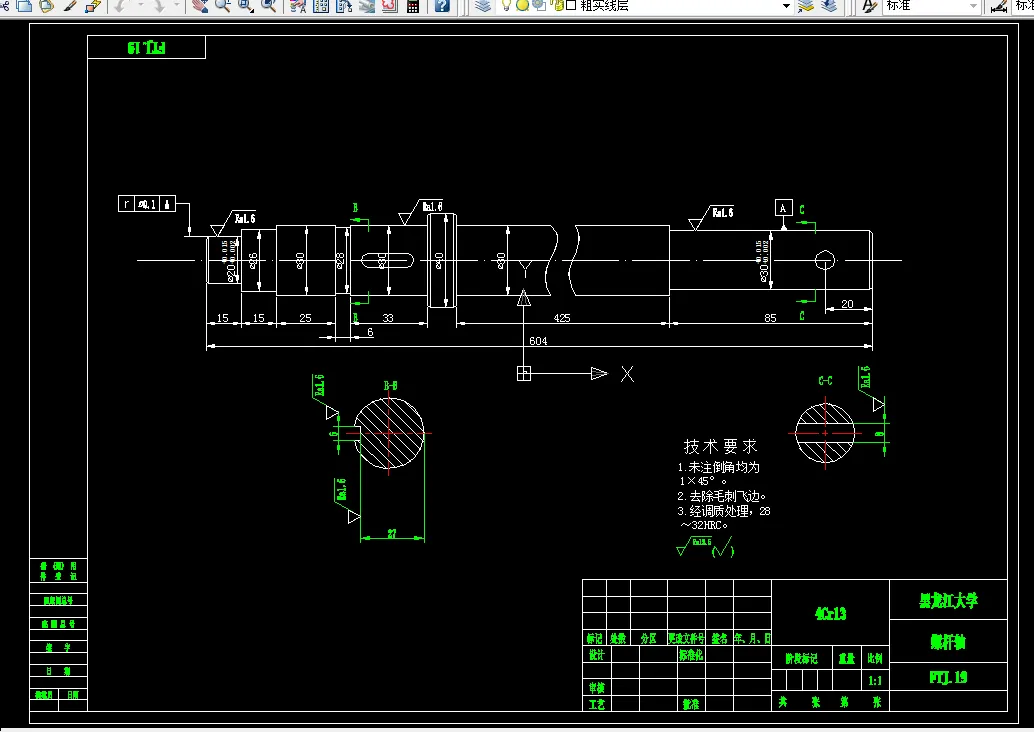Click the 技术要求 heading text
1034x732 pixels.
click(720, 446)
